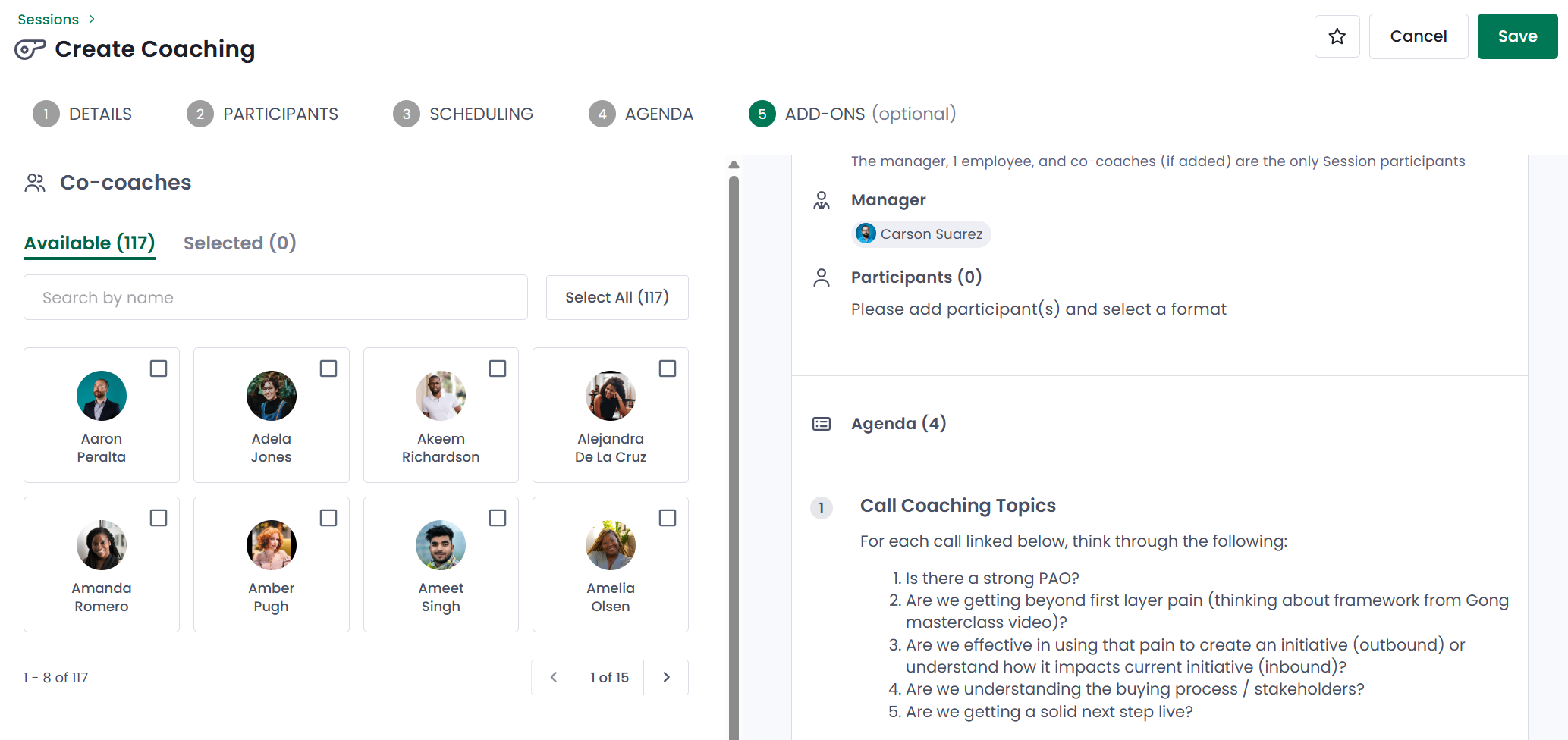Screen dimensions: 1568x740
Task: Open the ADD-ONS (optional) step
Action: tap(870, 114)
